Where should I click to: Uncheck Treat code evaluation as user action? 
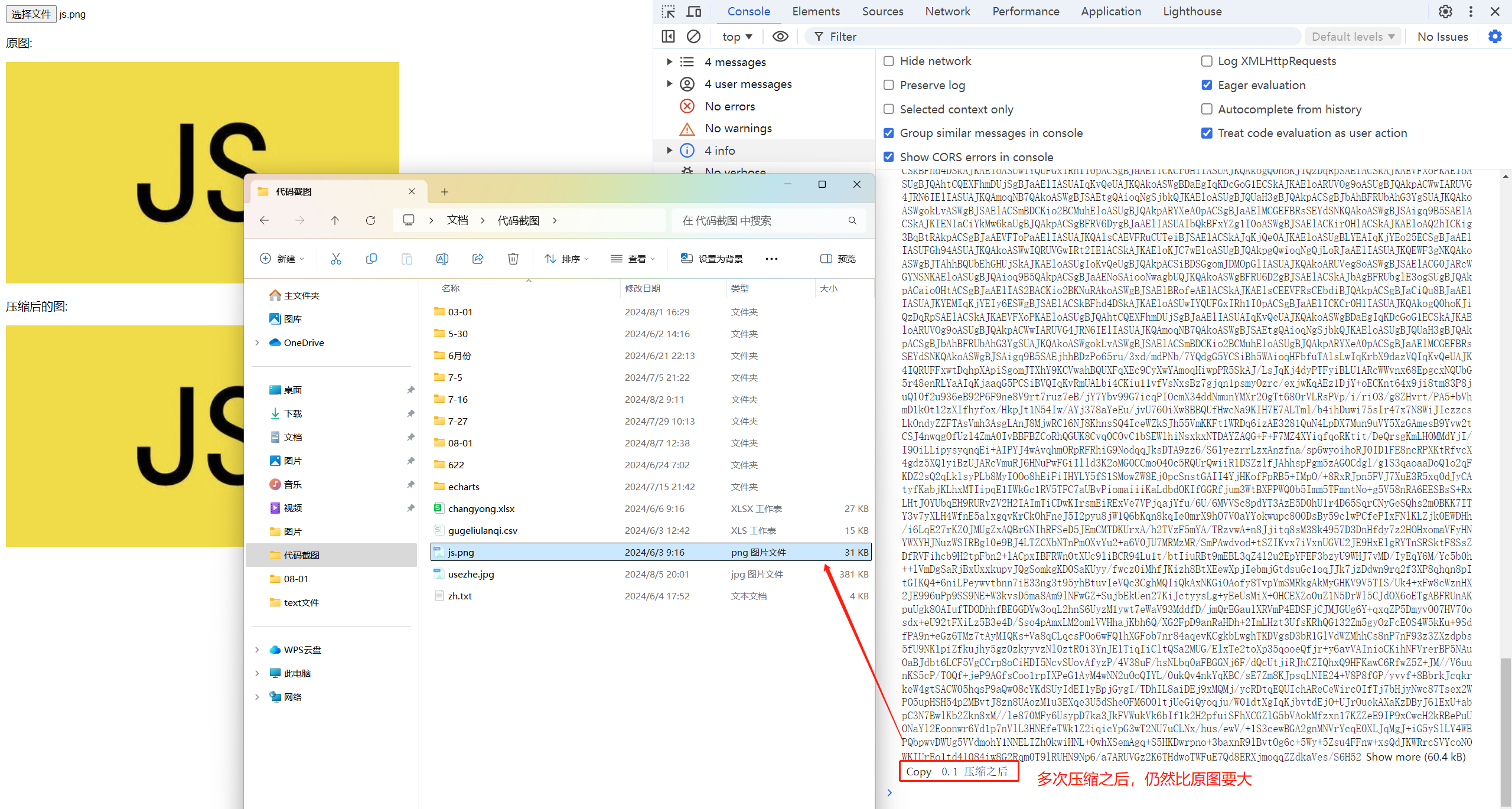1207,133
